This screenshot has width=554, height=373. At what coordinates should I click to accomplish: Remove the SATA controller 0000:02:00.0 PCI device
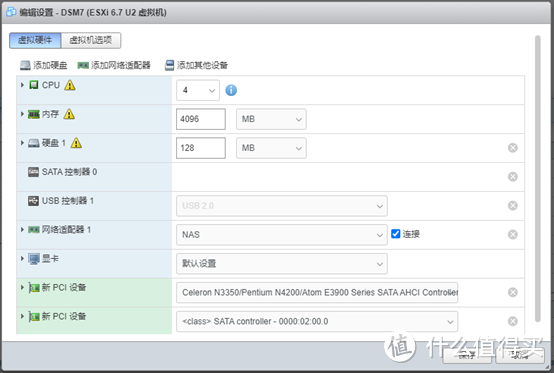pyautogui.click(x=513, y=321)
